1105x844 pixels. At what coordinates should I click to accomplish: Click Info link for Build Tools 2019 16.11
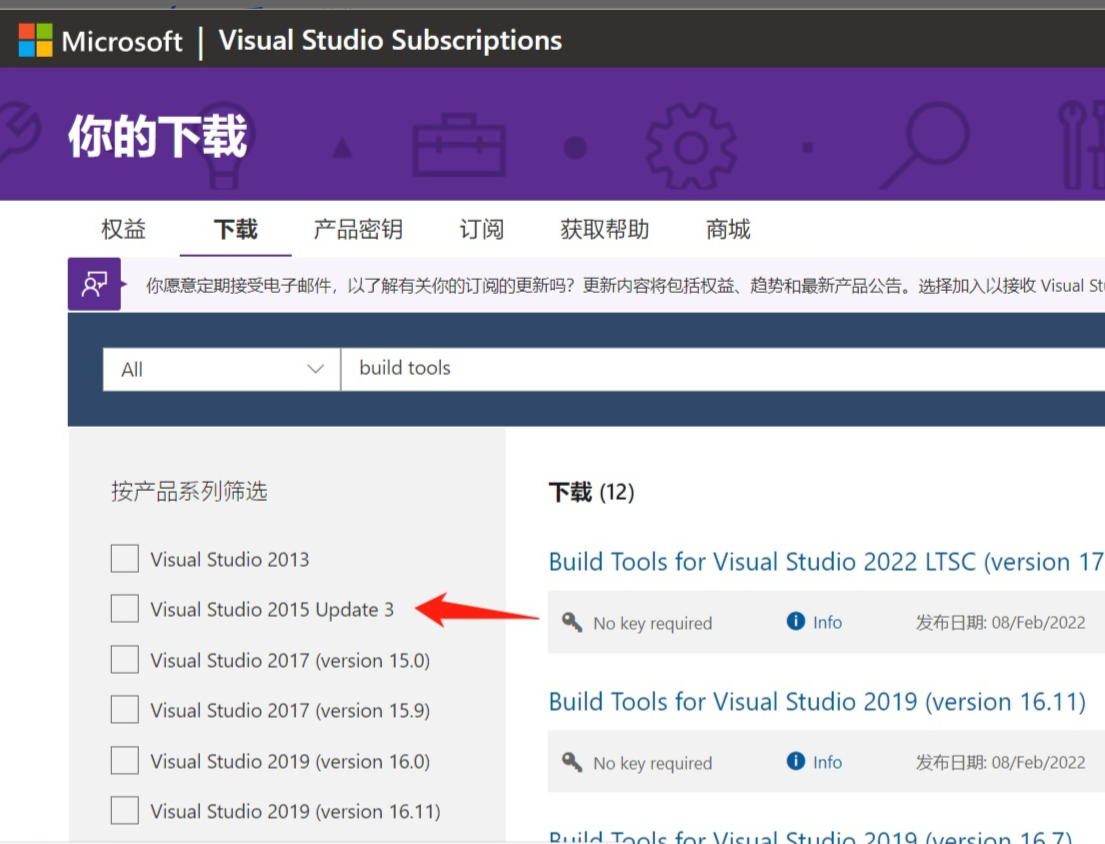pos(827,762)
